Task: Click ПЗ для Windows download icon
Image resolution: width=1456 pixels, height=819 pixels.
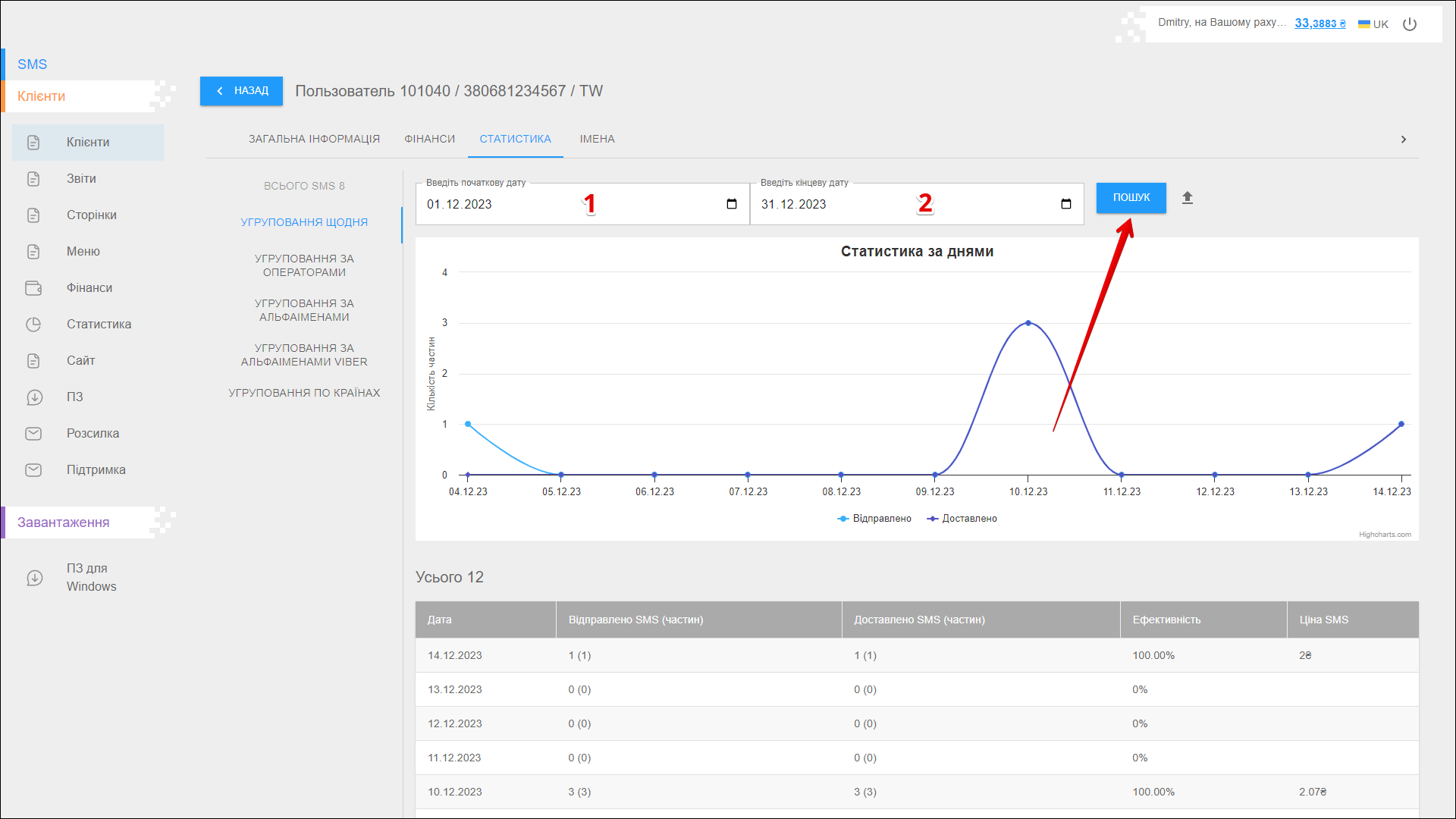Action: click(35, 578)
